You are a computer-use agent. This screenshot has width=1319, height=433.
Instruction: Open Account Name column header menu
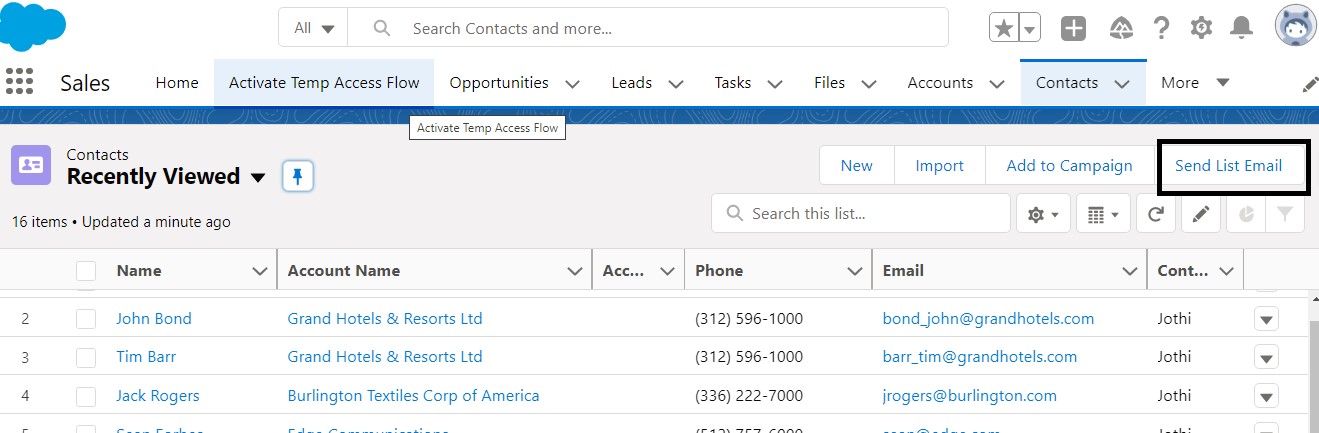point(575,271)
